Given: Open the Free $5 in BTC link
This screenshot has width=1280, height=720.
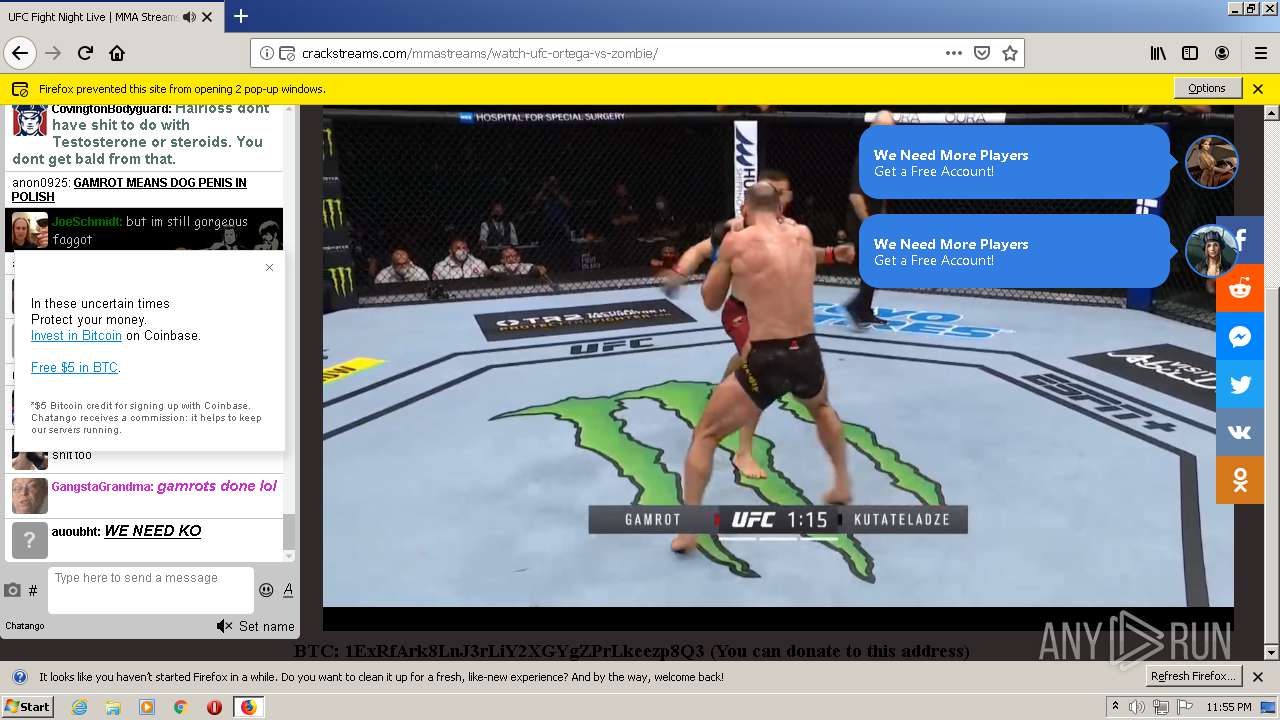Looking at the screenshot, I should (74, 368).
